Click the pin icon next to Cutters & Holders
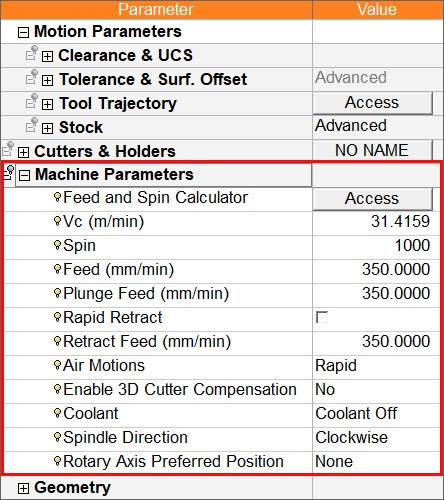Screen dimensions: 444x500 [8, 149]
